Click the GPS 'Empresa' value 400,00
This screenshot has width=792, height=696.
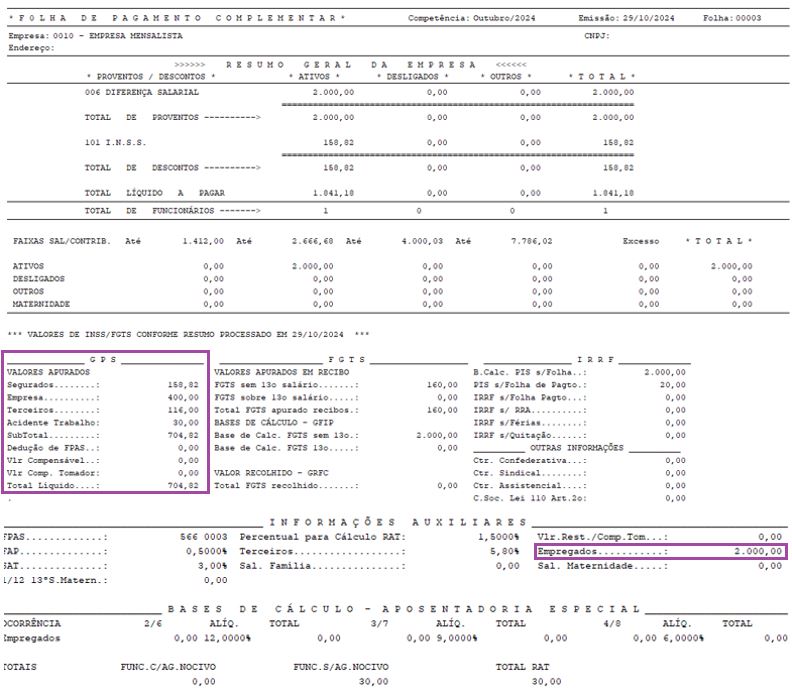[x=183, y=397]
